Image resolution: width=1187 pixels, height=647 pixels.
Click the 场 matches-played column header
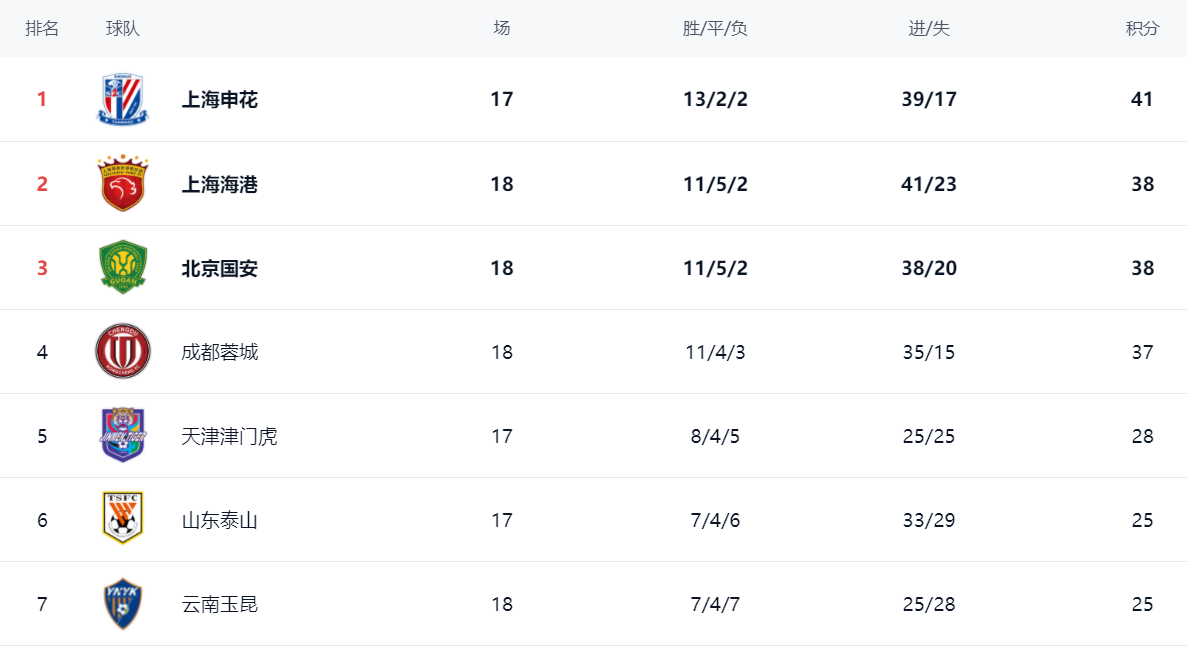[502, 29]
